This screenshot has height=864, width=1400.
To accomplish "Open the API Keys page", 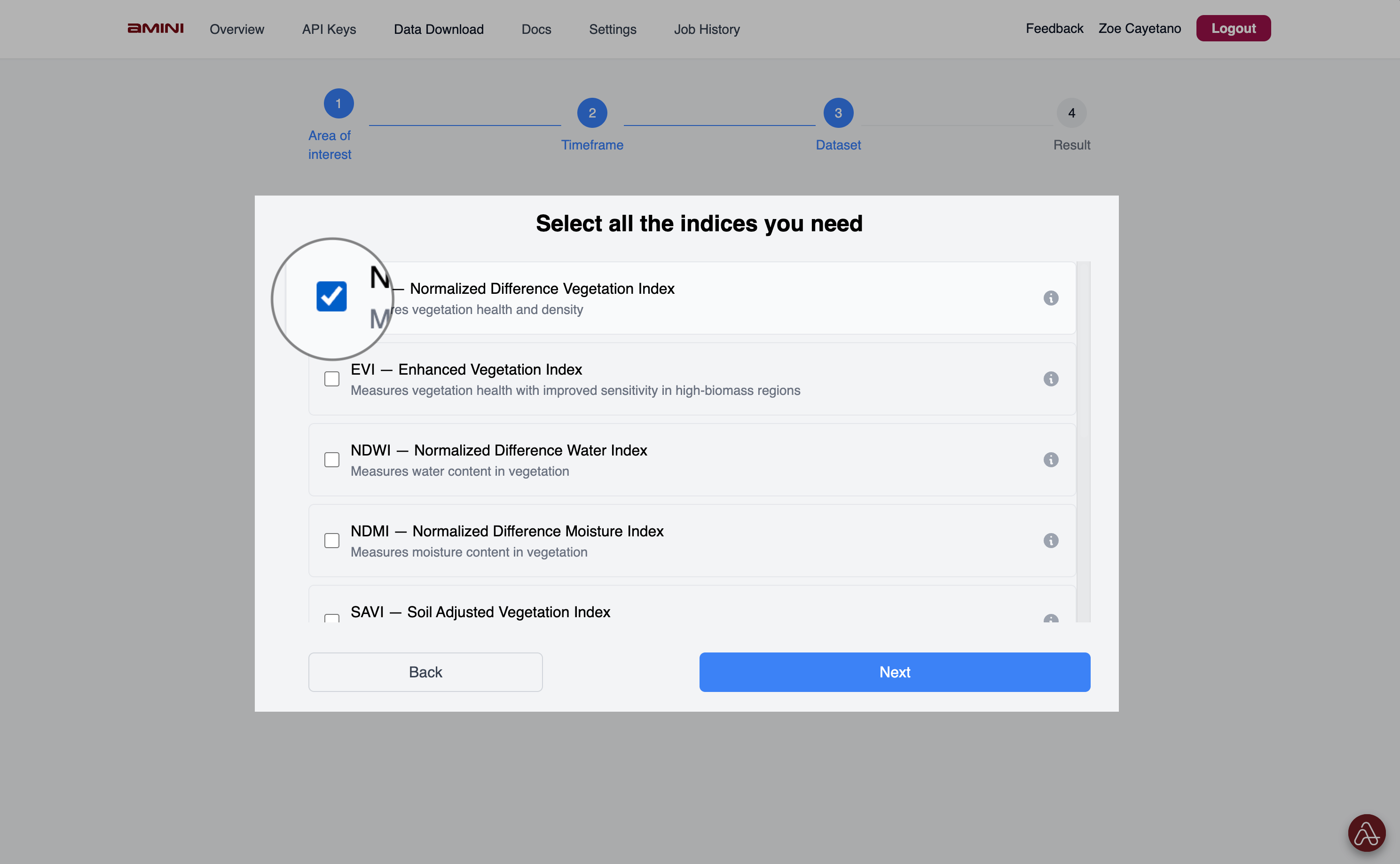I will (329, 29).
